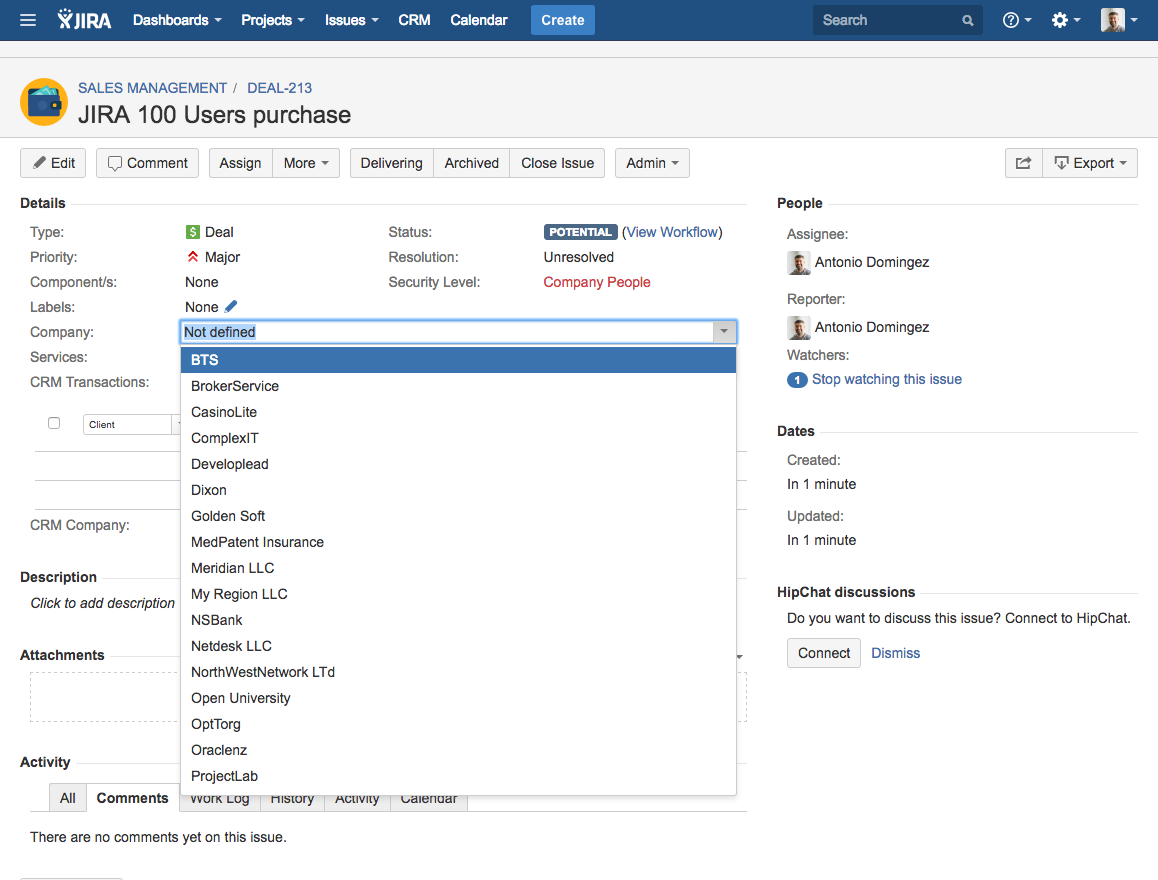The width and height of the screenshot is (1158, 880).
Task: Open the administration gear icon menu
Action: click(1065, 20)
